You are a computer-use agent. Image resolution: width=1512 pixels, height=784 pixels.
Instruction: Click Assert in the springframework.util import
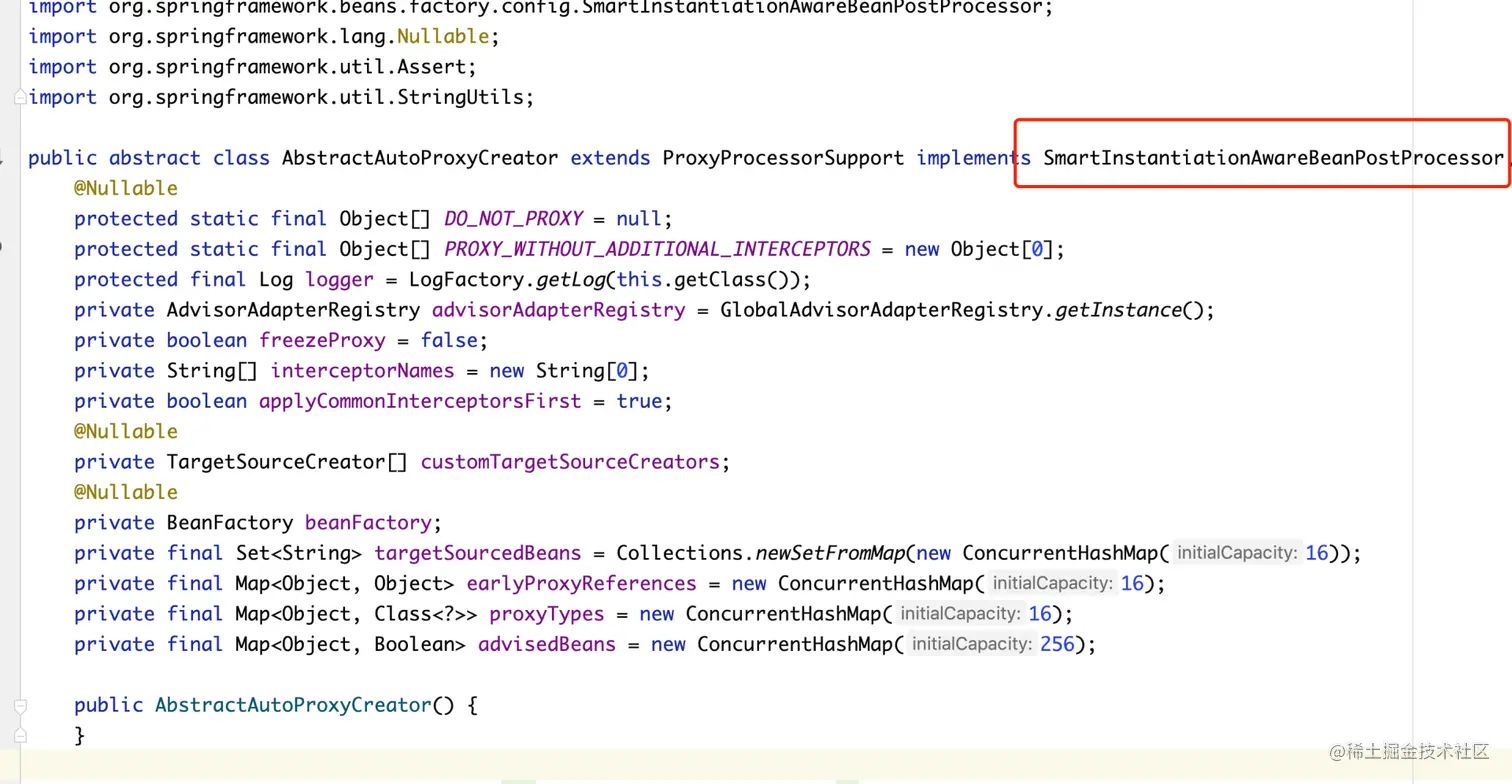[x=432, y=67]
